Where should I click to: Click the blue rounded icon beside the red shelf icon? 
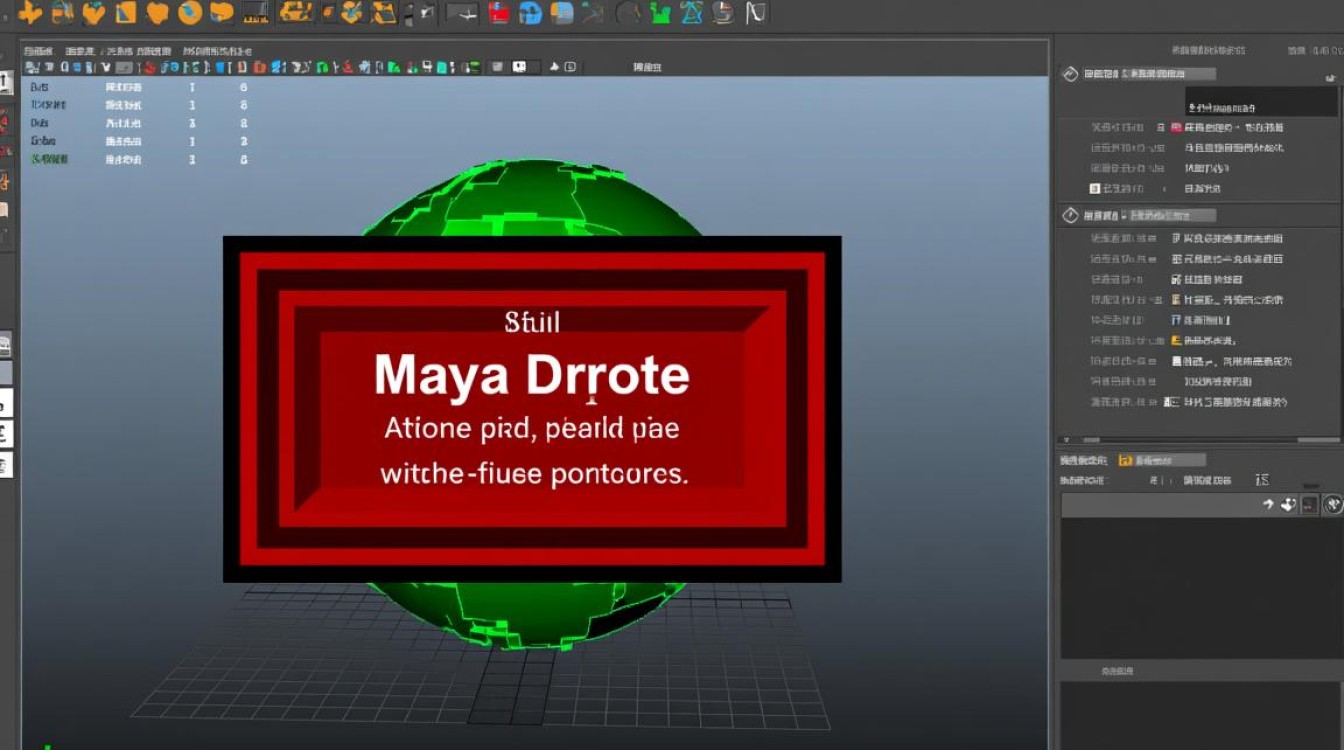531,13
